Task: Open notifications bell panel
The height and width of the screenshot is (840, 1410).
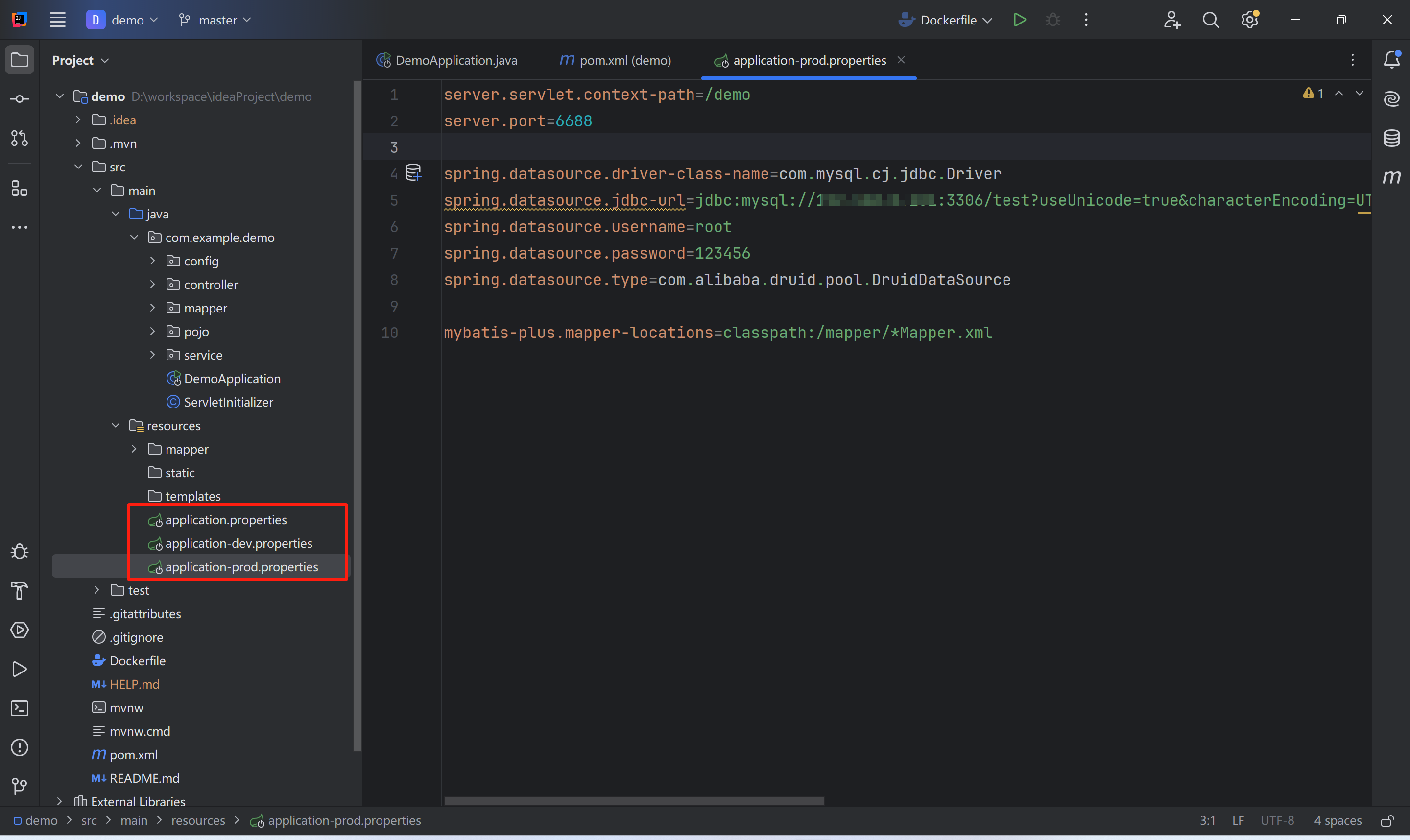Action: click(1391, 59)
